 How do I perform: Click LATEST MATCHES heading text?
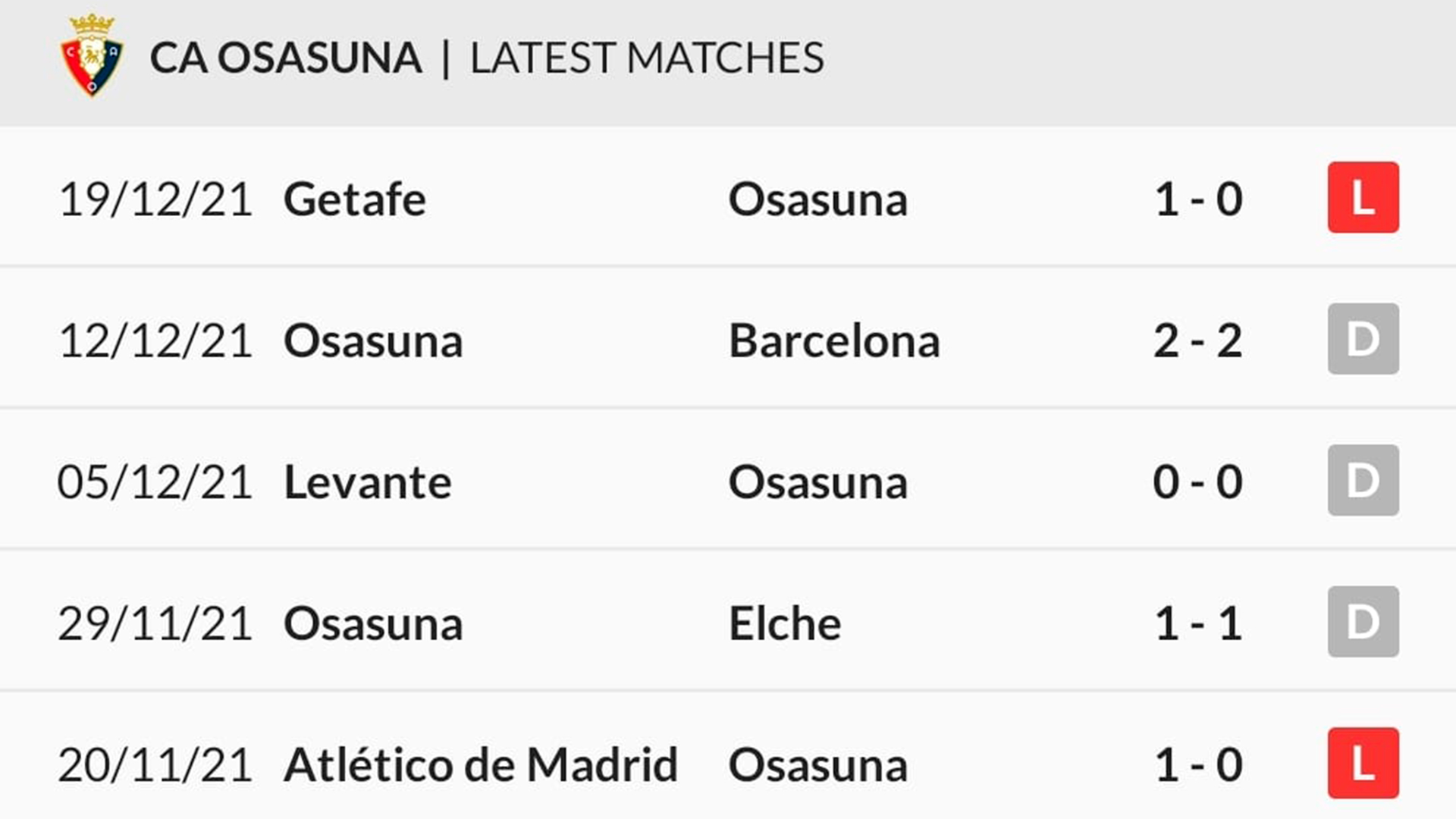coord(647,58)
